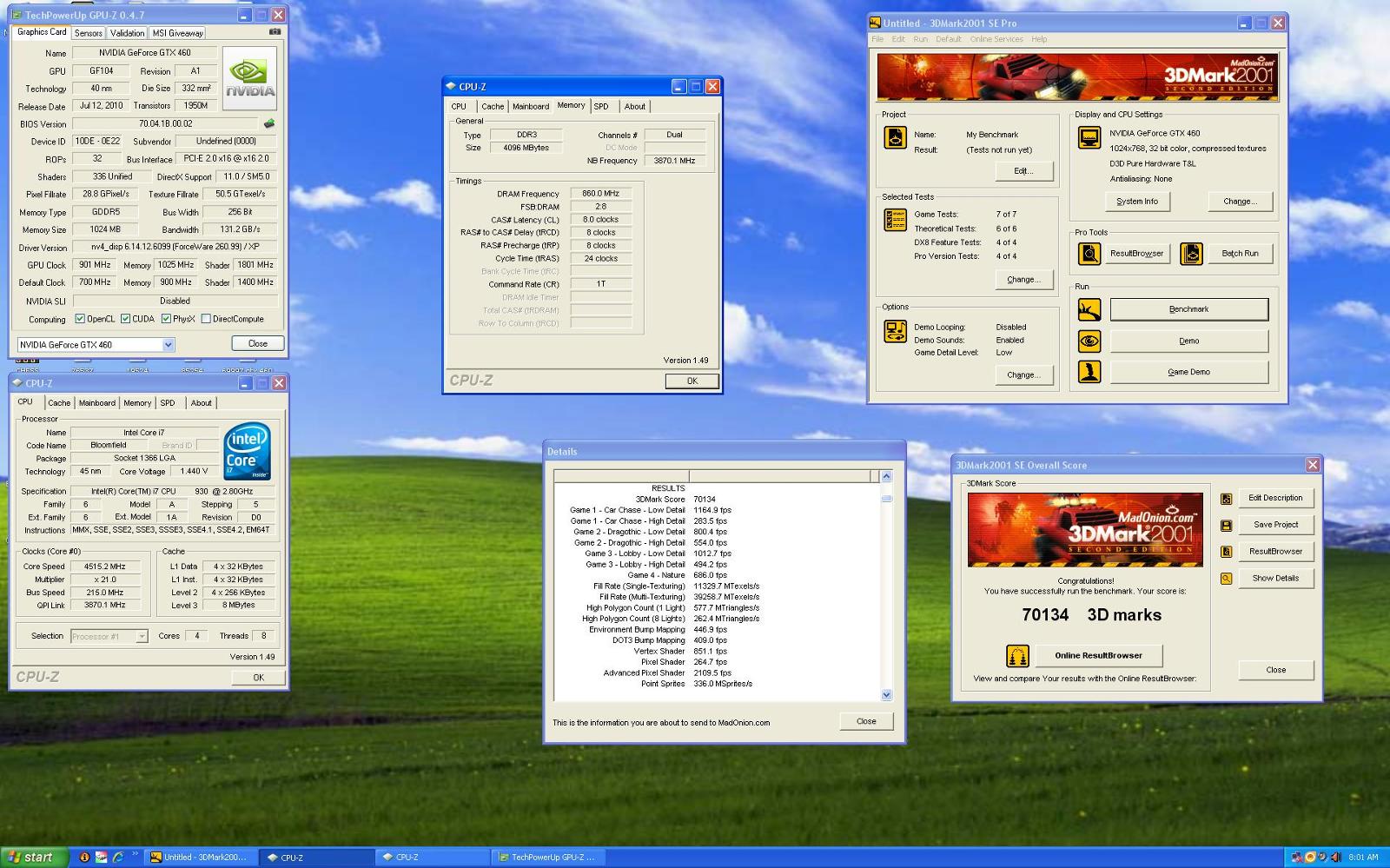This screenshot has height=868, width=1390.
Task: Click the BIOS save chip icon in GPU-Z
Action: coord(269,123)
